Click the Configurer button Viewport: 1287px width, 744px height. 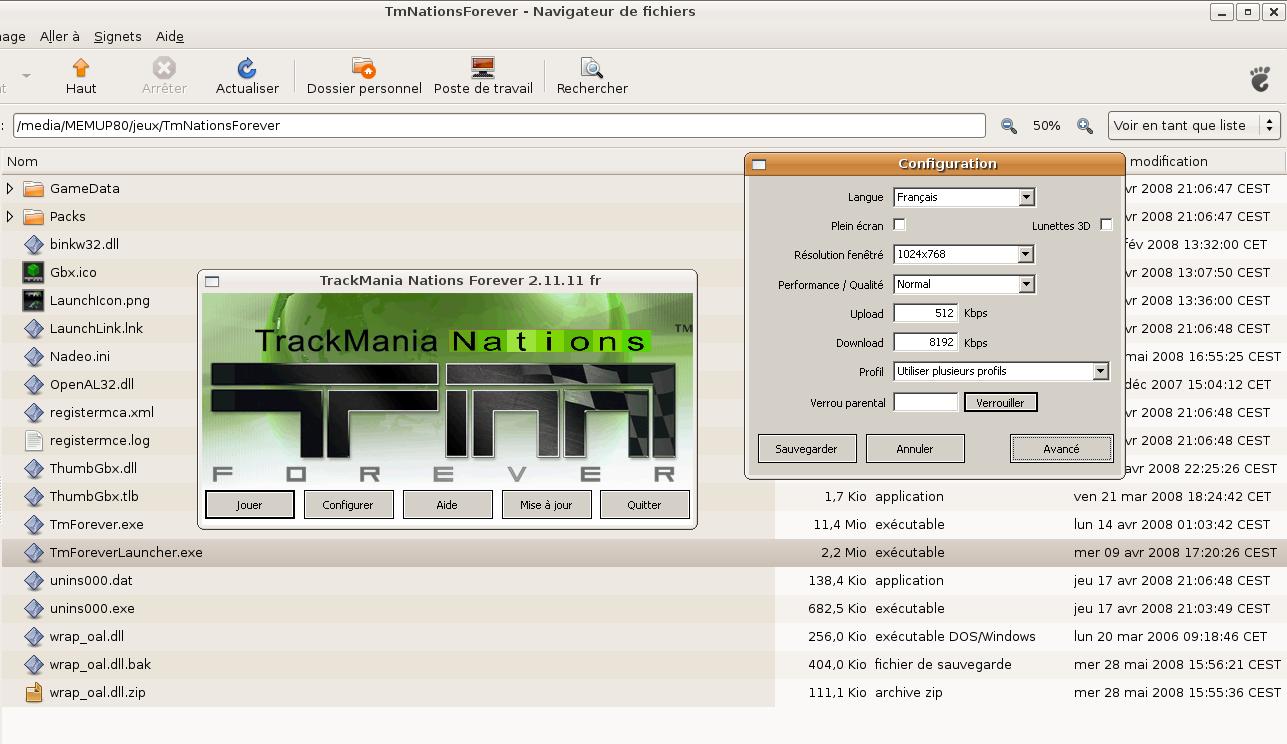[x=348, y=505]
